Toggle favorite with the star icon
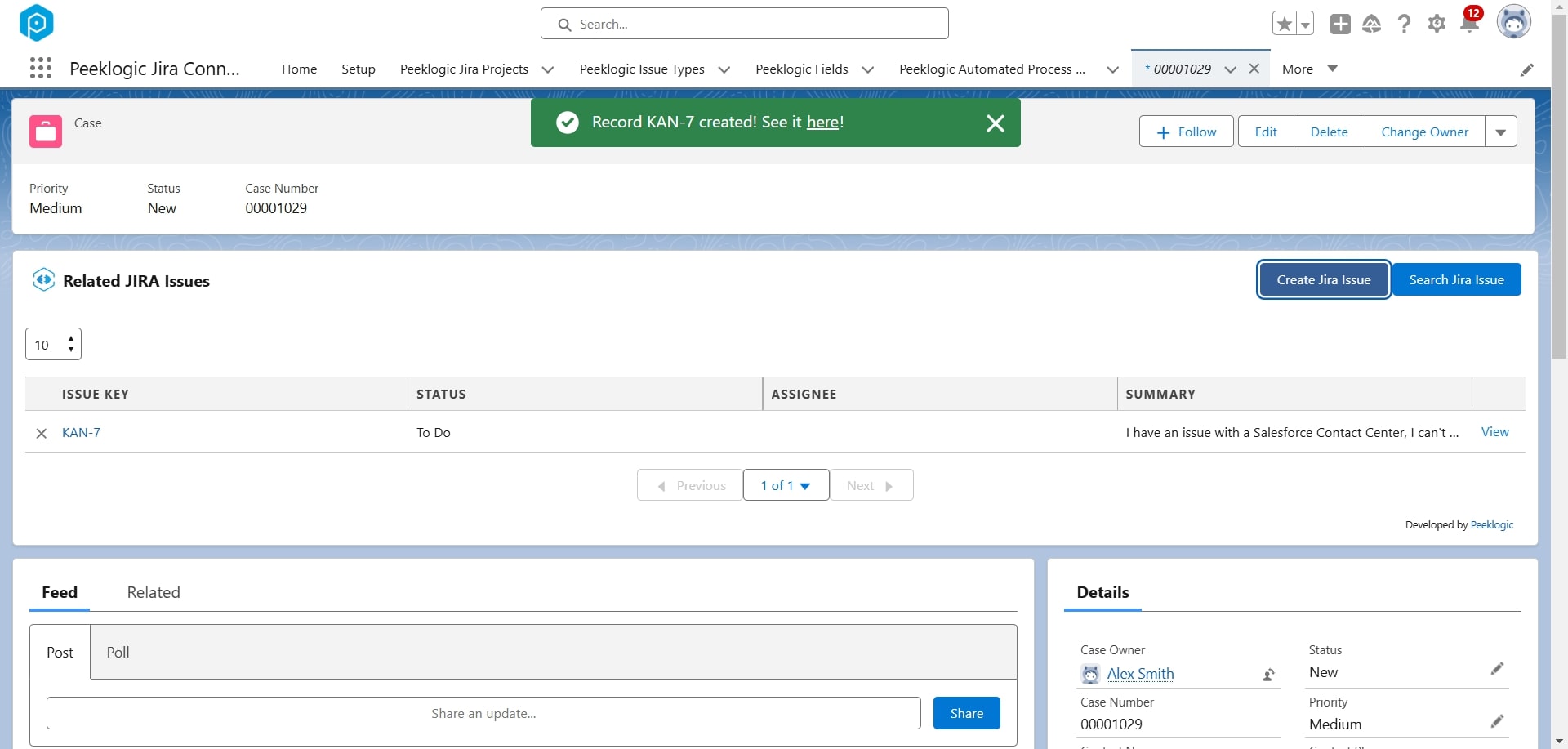Viewport: 1568px width, 749px height. tap(1282, 22)
